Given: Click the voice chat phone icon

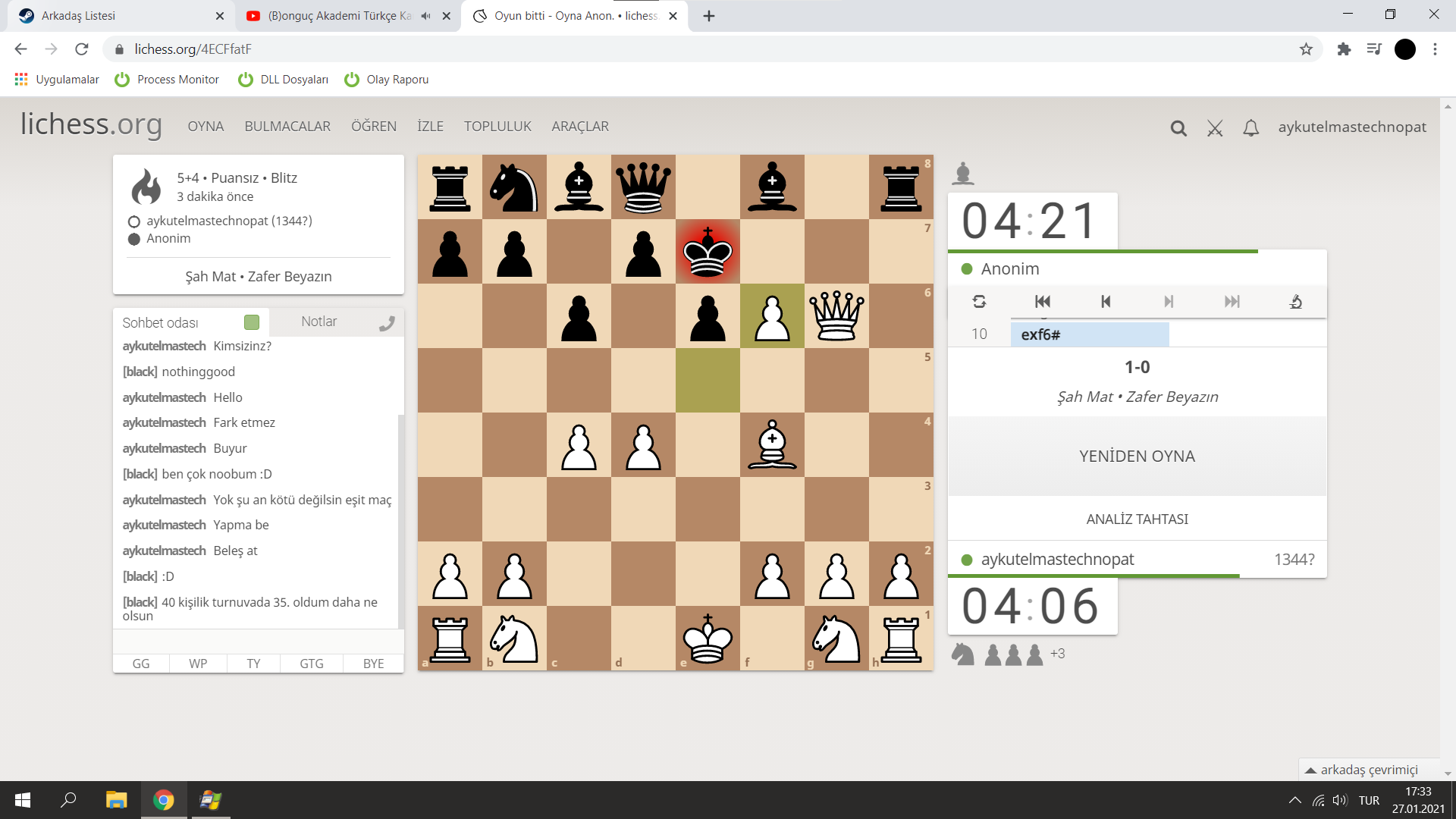Looking at the screenshot, I should (x=387, y=324).
